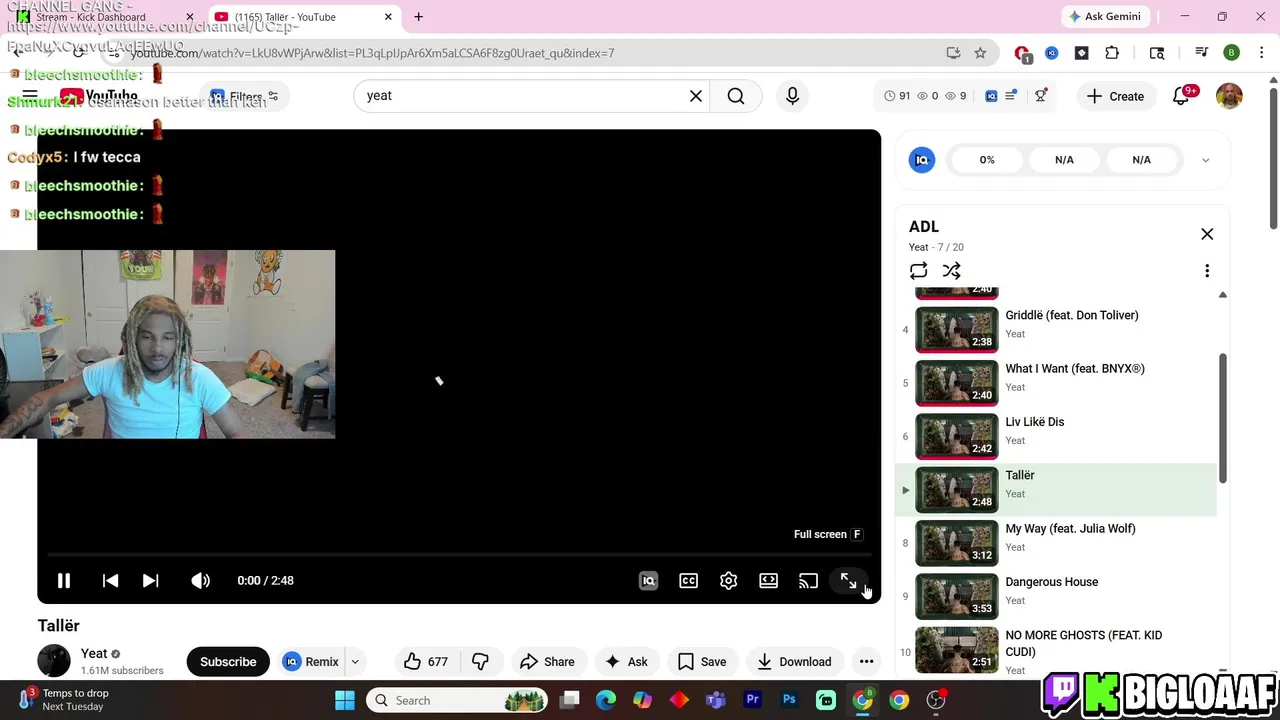Open Chrome's three-dot menu
1280x720 pixels.
click(x=1261, y=53)
